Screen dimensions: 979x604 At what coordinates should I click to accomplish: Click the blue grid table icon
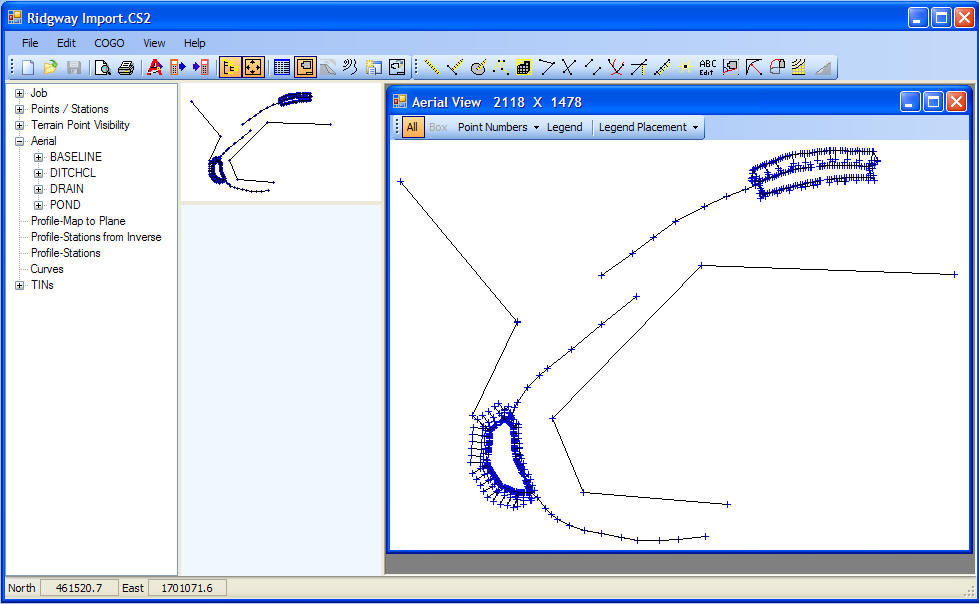(x=282, y=67)
